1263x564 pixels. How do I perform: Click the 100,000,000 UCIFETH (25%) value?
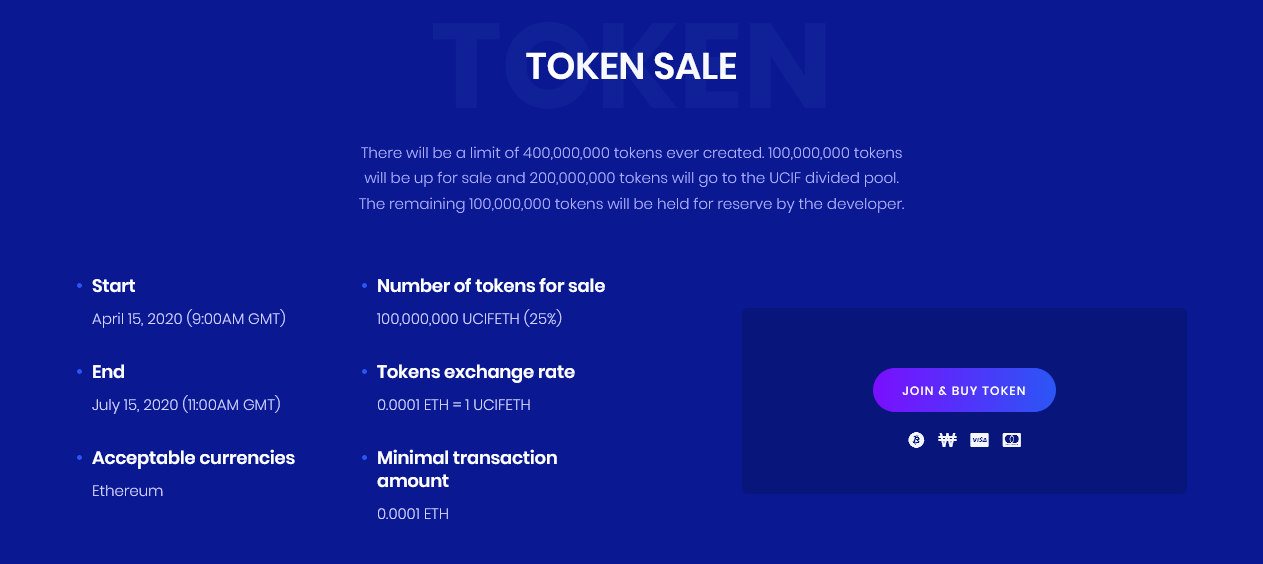(x=469, y=319)
